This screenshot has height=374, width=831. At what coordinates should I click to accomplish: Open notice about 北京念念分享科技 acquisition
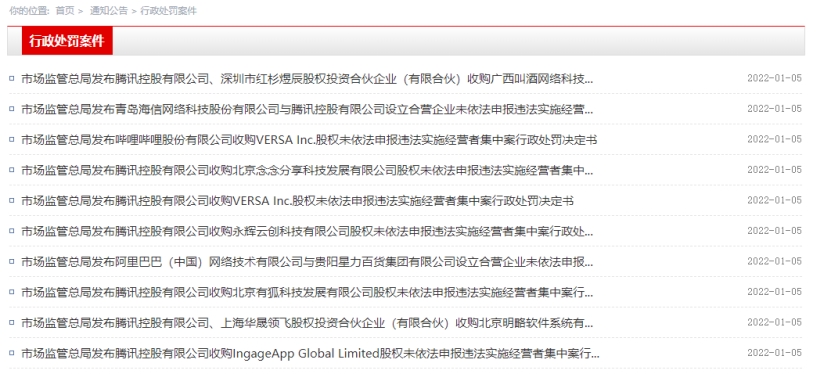point(307,171)
